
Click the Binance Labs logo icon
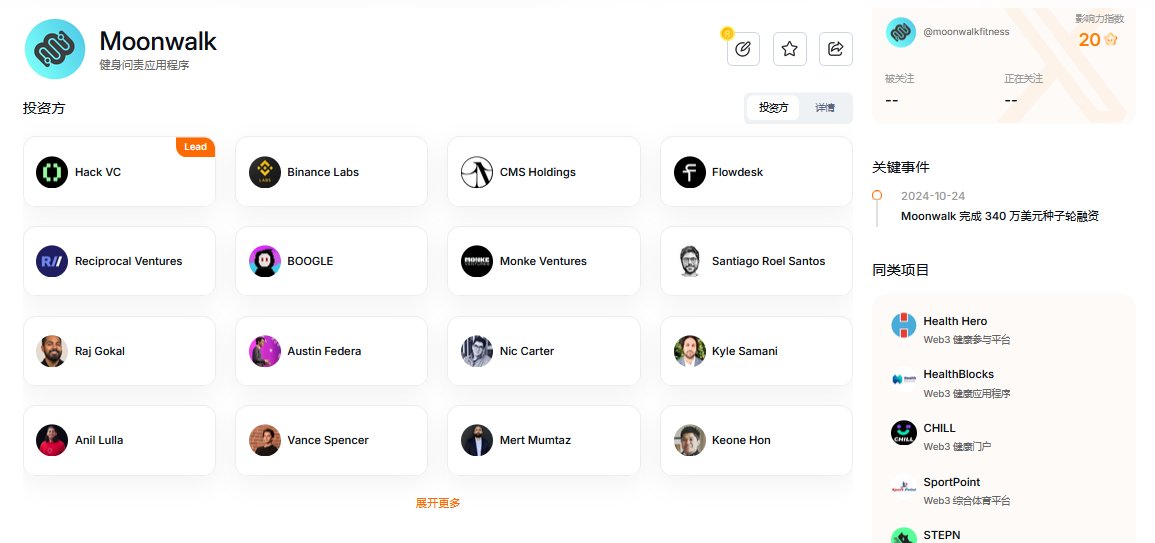click(x=264, y=172)
